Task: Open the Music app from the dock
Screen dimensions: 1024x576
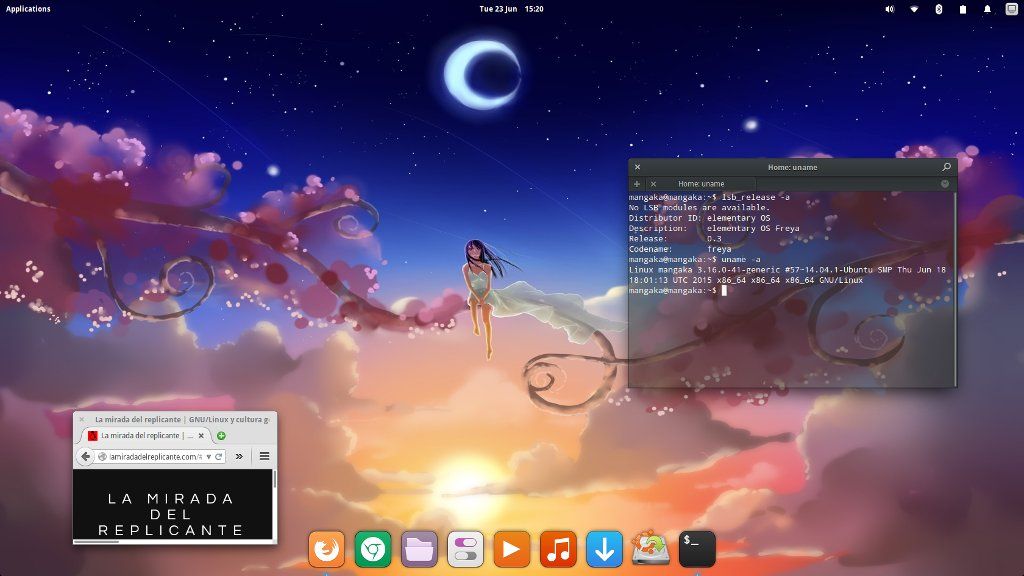Action: coord(557,548)
